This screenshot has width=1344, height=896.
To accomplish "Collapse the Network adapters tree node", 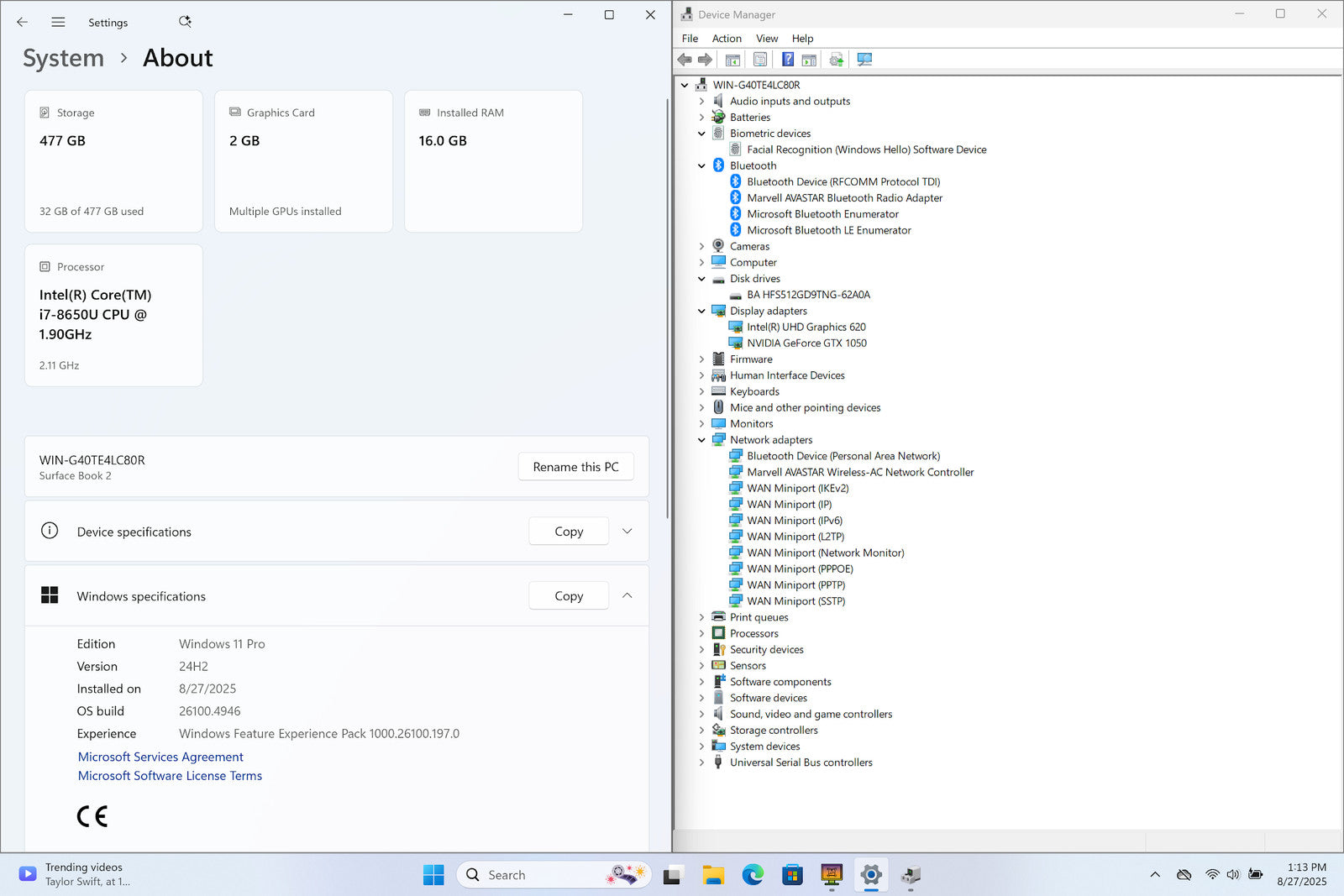I will coord(701,440).
